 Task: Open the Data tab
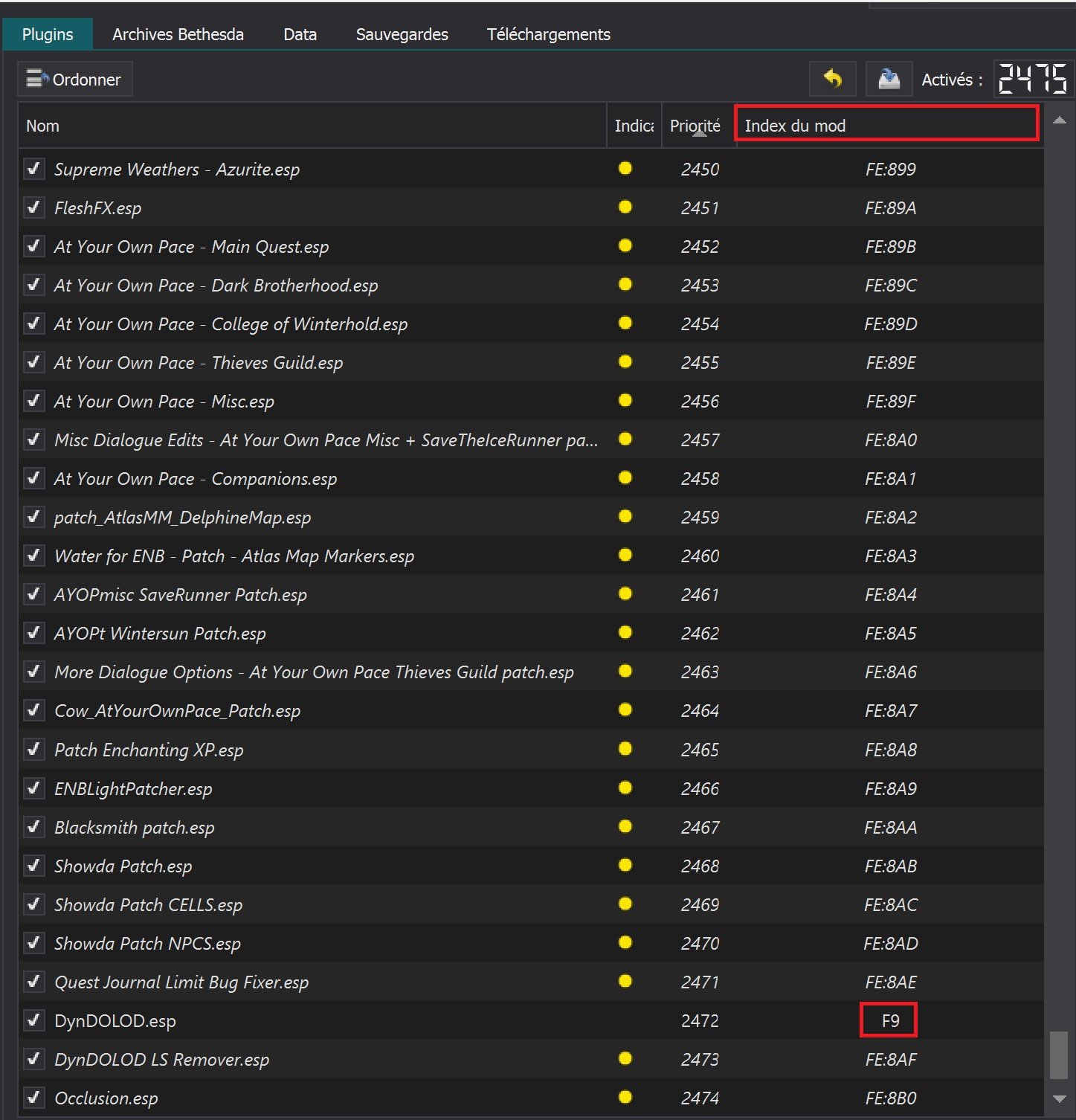pos(300,34)
